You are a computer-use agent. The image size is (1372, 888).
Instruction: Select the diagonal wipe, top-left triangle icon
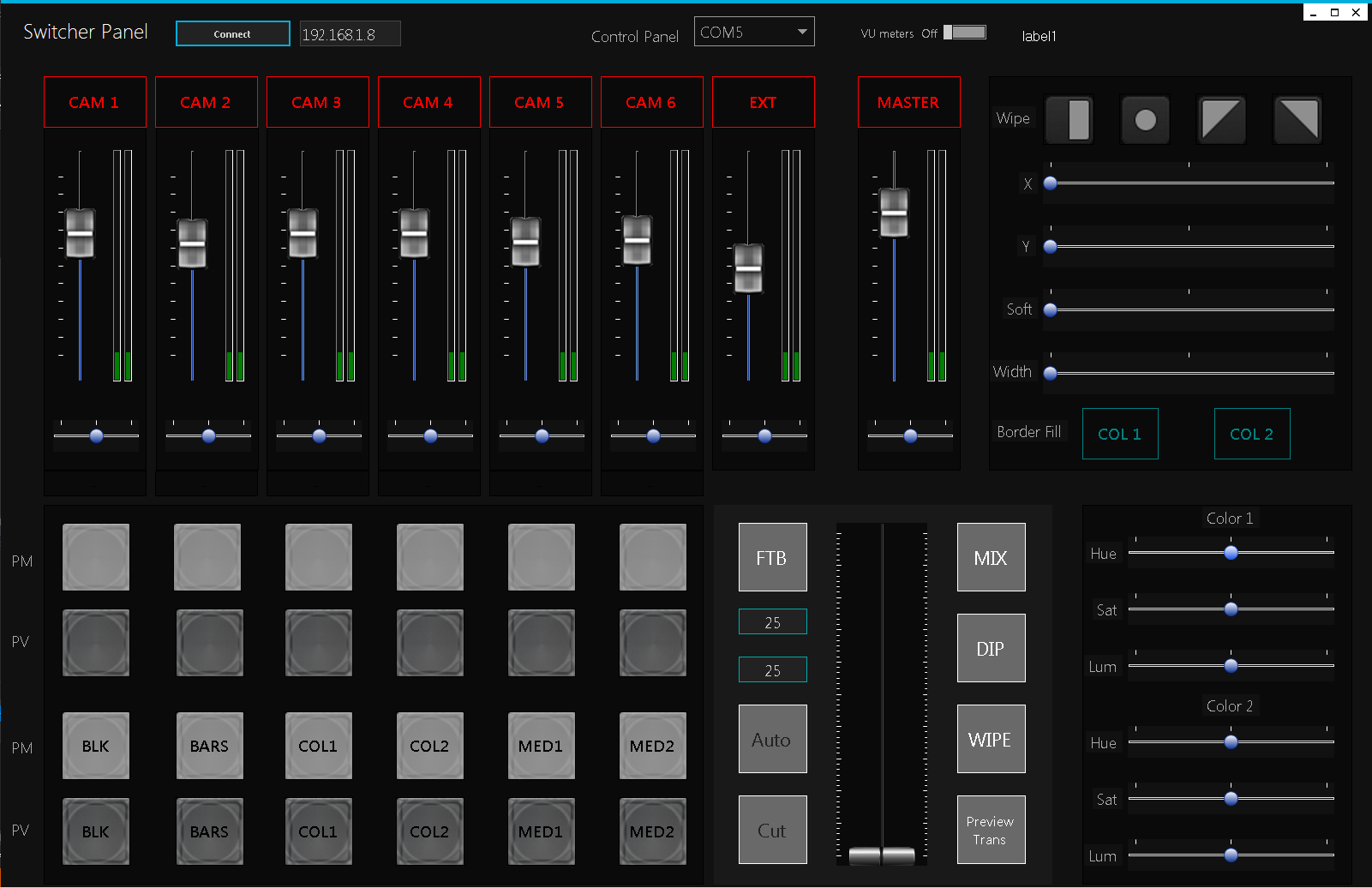(x=1222, y=119)
